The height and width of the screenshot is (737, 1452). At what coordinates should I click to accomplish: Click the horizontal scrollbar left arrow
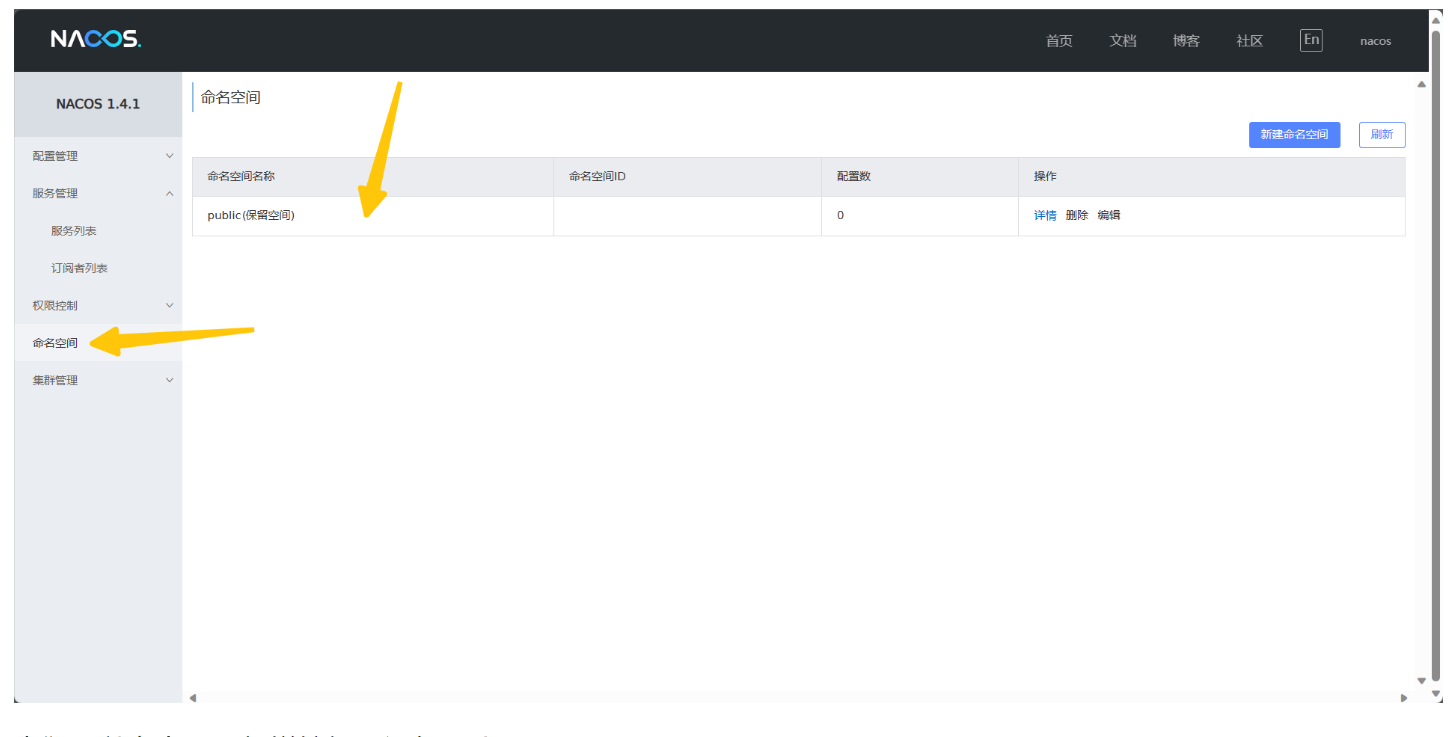[193, 697]
